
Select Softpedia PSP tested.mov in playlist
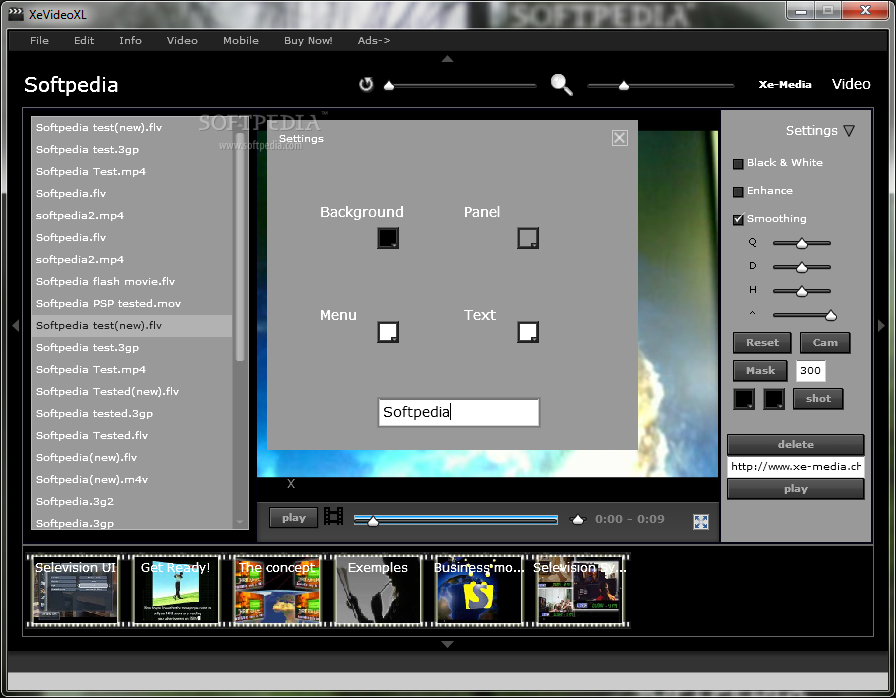132,304
